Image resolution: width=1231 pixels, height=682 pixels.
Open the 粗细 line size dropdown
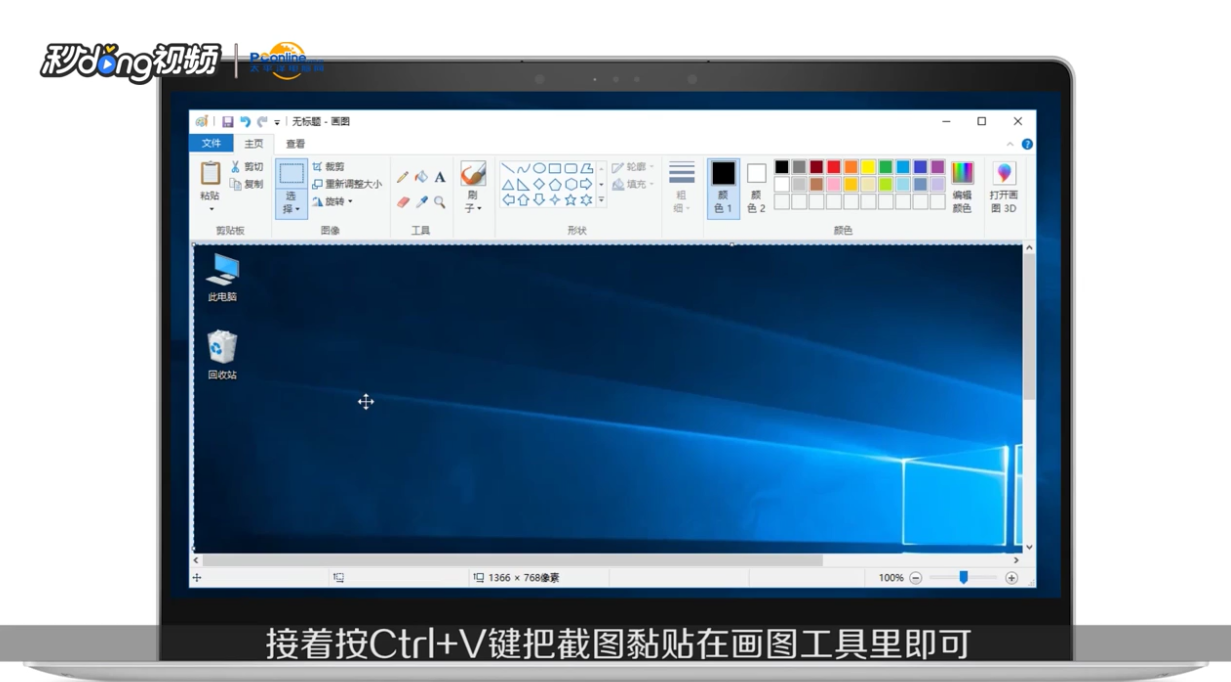pyautogui.click(x=681, y=187)
